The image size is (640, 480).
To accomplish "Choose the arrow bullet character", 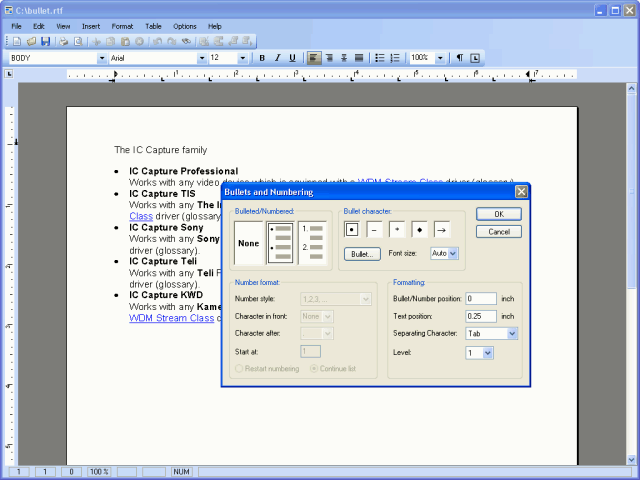I will [x=441, y=230].
